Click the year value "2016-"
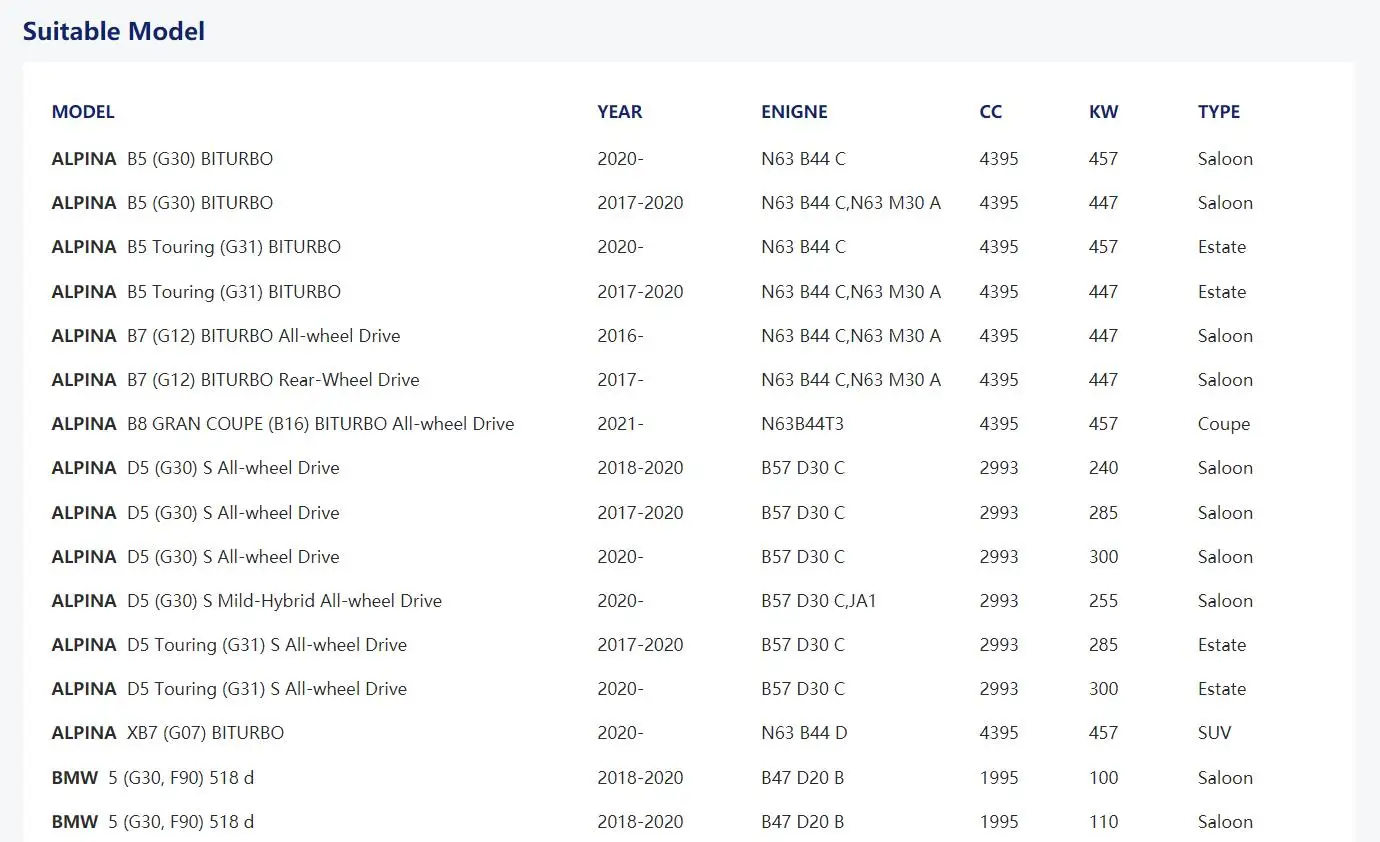The height and width of the screenshot is (842, 1380). click(x=621, y=336)
